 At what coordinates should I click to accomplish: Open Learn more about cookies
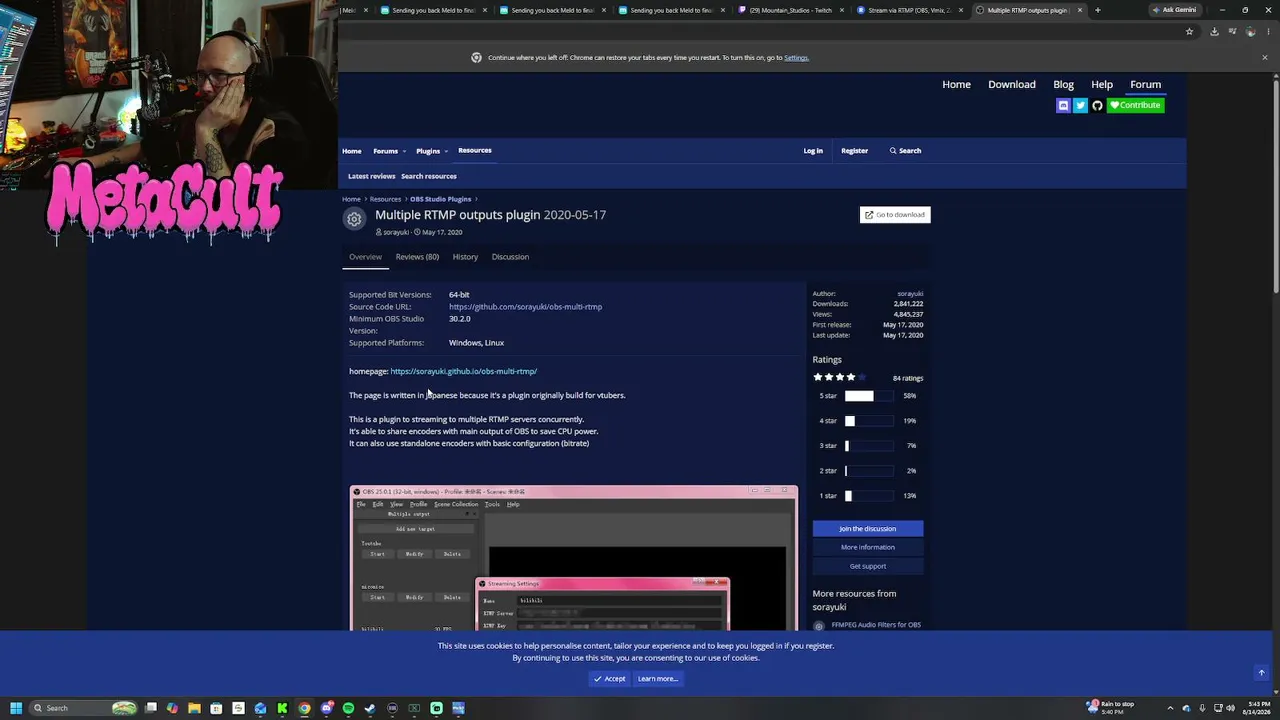coord(658,679)
